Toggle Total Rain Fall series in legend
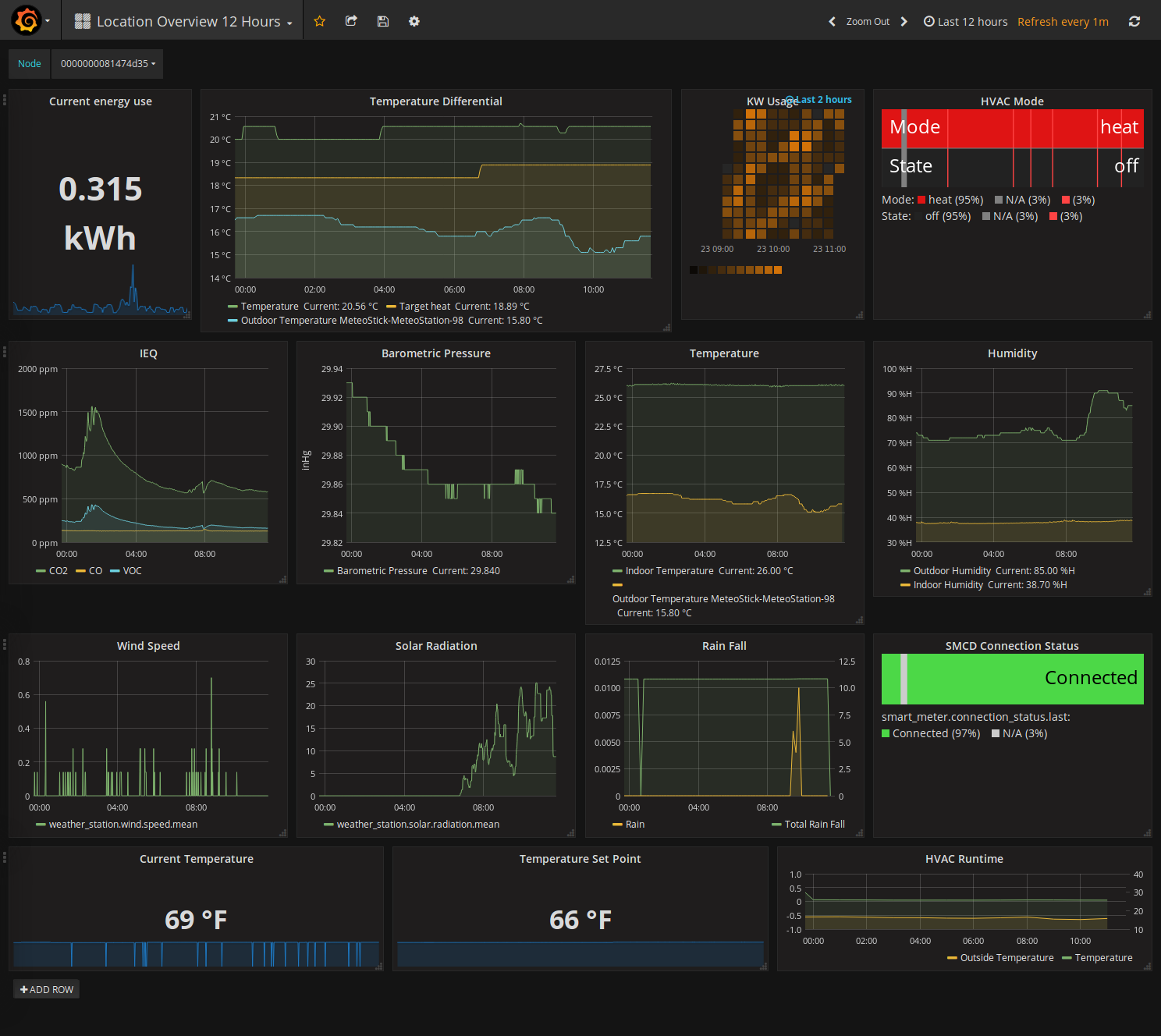The width and height of the screenshot is (1161, 1036). tap(815, 825)
